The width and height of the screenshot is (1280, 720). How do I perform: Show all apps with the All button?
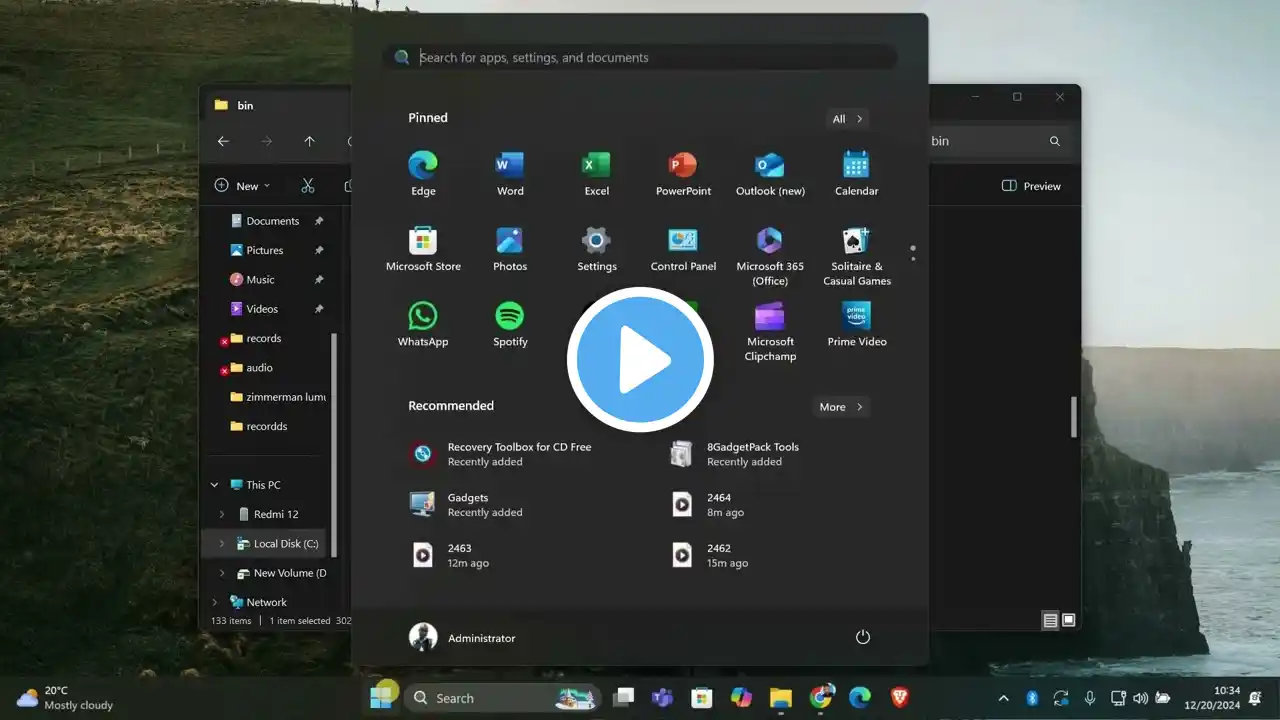tap(848, 119)
